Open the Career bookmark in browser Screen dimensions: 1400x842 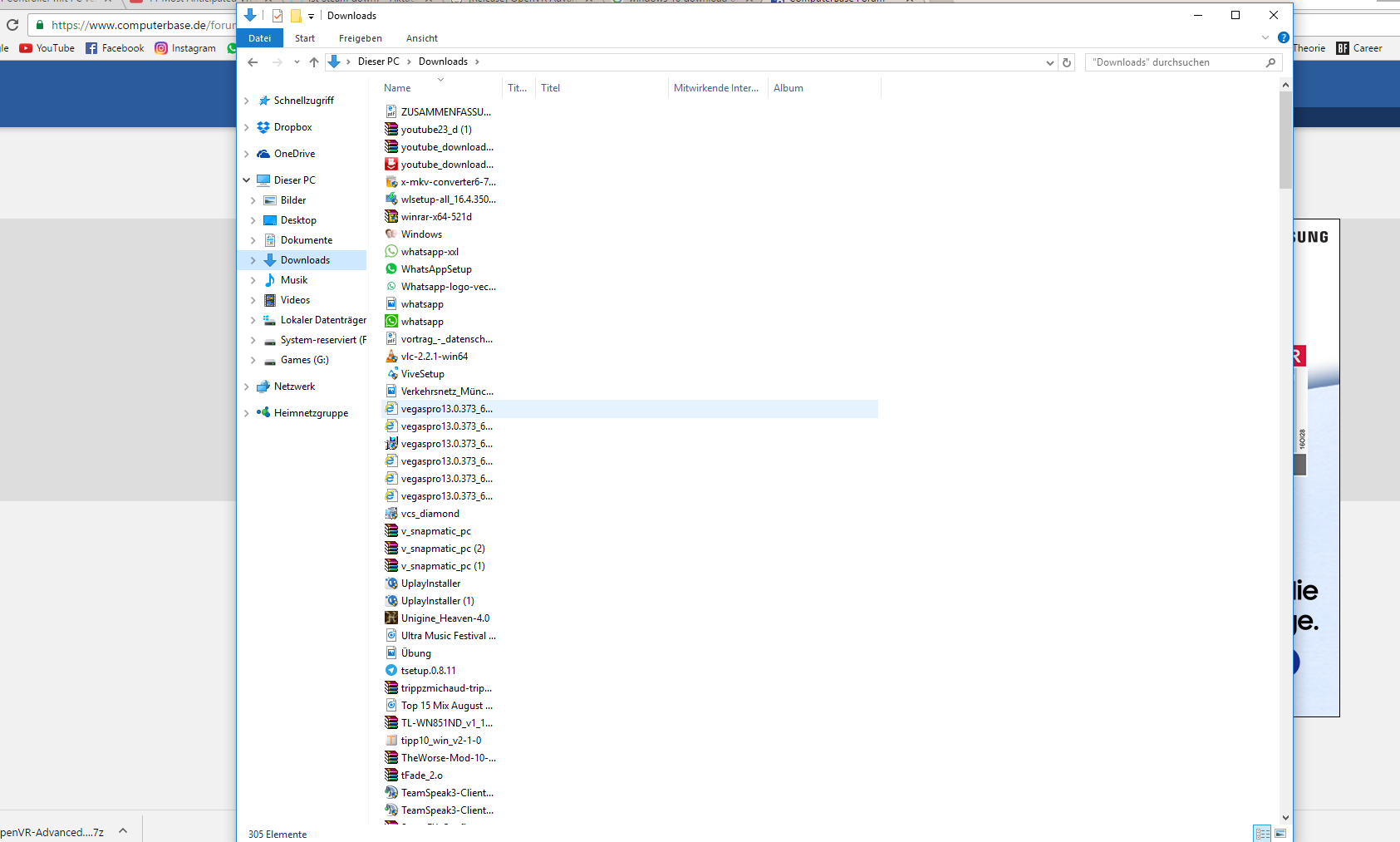click(1359, 48)
